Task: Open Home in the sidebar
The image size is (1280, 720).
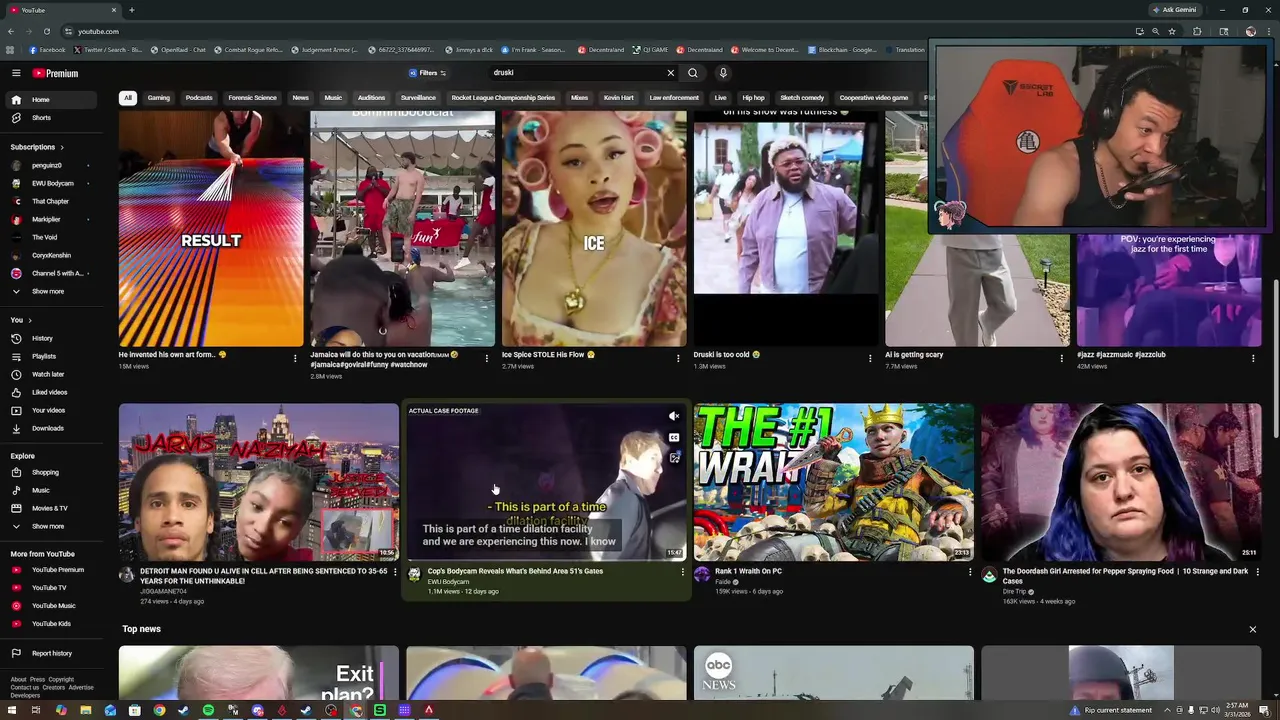Action: coord(50,100)
